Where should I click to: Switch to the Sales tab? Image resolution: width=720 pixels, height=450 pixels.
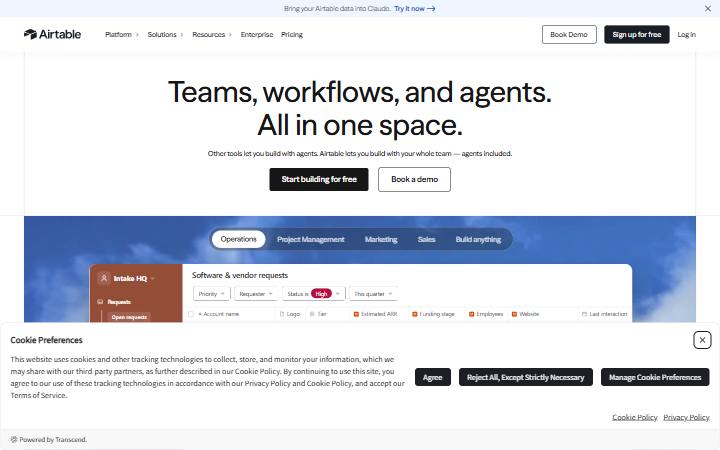click(426, 239)
